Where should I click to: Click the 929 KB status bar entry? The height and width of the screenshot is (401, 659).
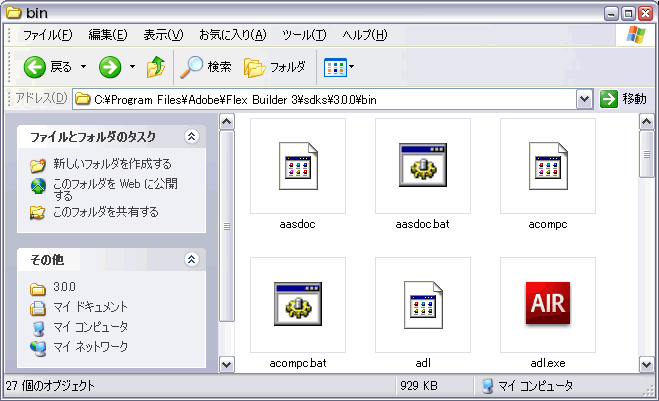point(419,385)
